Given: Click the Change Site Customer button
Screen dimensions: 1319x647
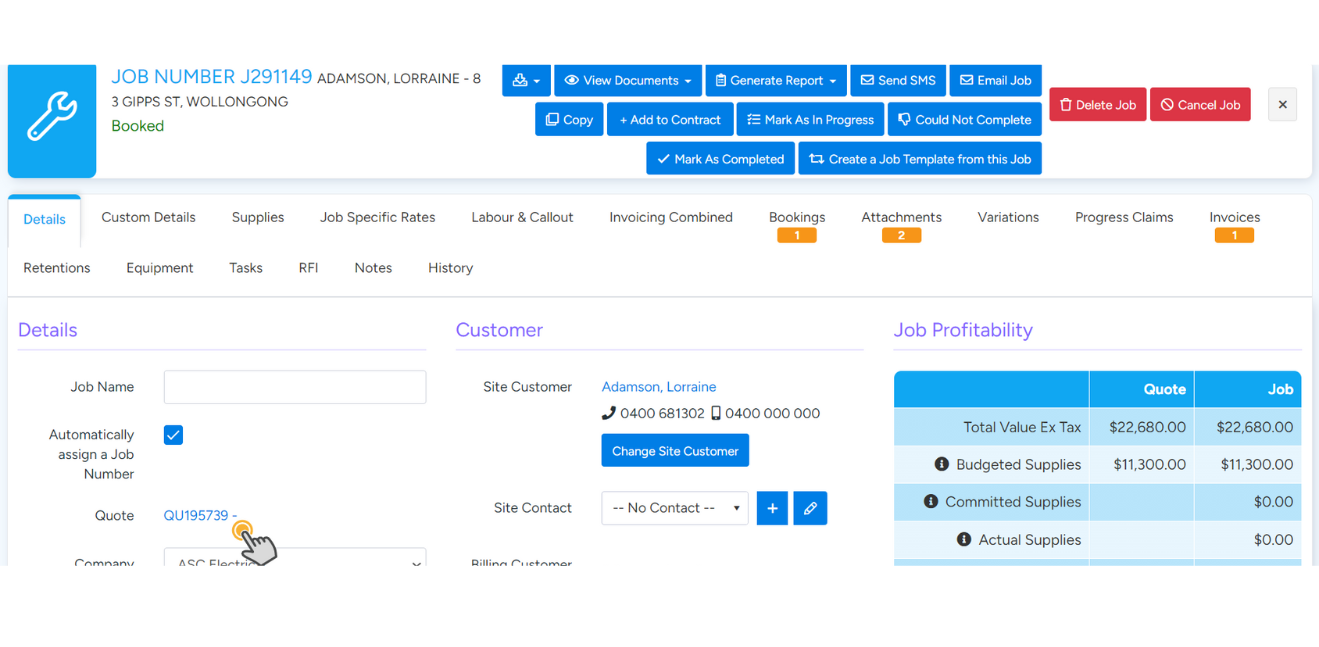Looking at the screenshot, I should tap(675, 451).
